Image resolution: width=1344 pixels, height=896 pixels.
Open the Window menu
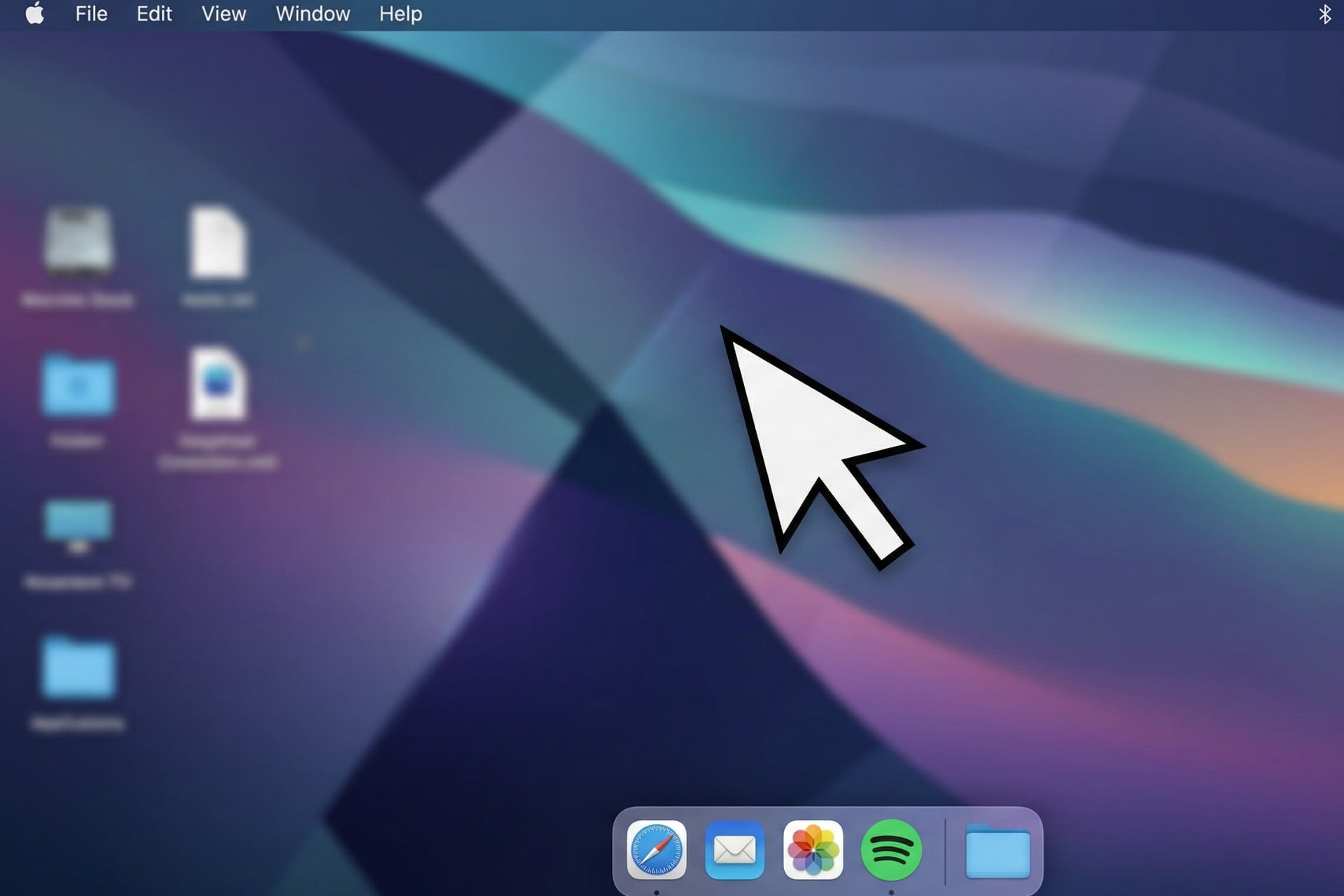[x=312, y=14]
